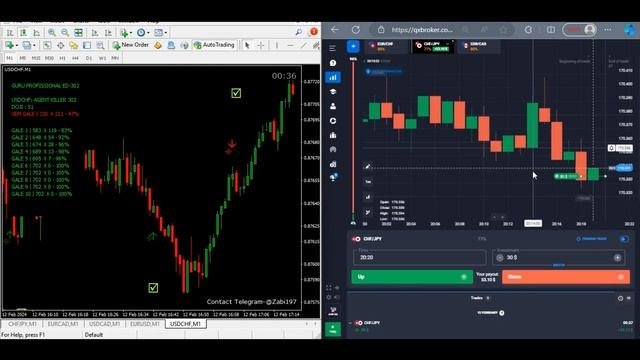Increase investment with plus button
This screenshot has height=360, width=640.
[x=618, y=258]
